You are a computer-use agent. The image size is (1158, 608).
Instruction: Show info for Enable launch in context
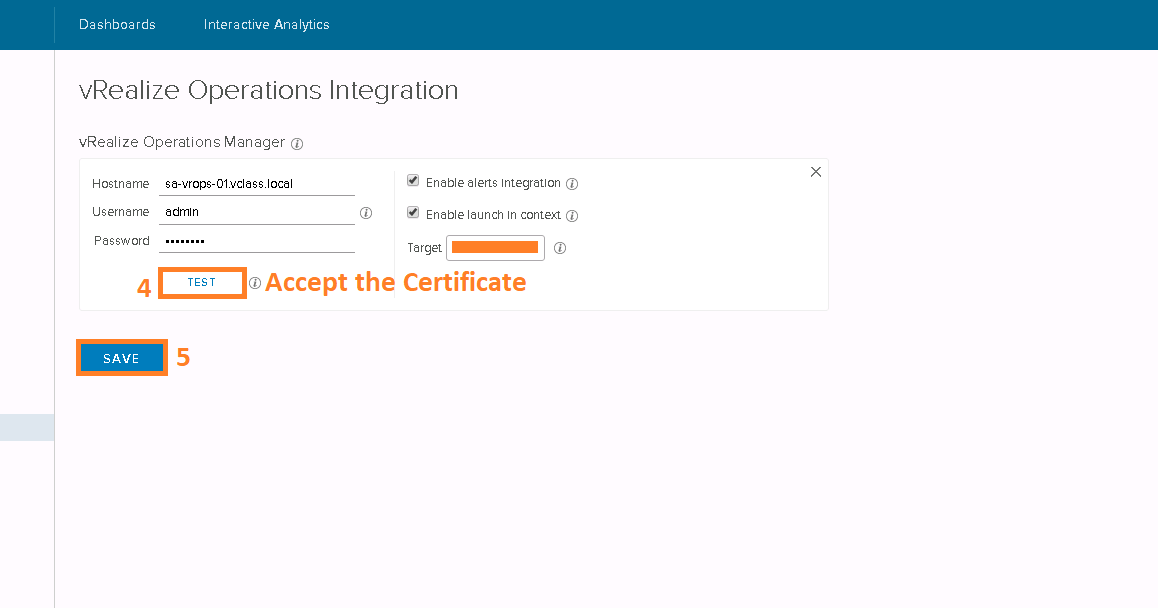click(x=572, y=216)
